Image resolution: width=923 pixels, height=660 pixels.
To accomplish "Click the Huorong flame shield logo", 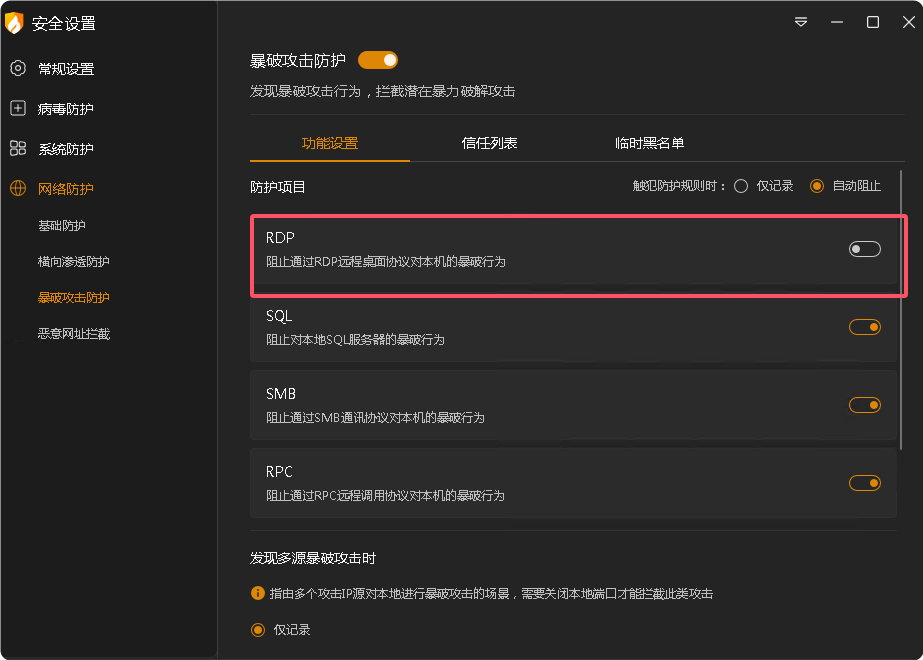I will [x=14, y=23].
